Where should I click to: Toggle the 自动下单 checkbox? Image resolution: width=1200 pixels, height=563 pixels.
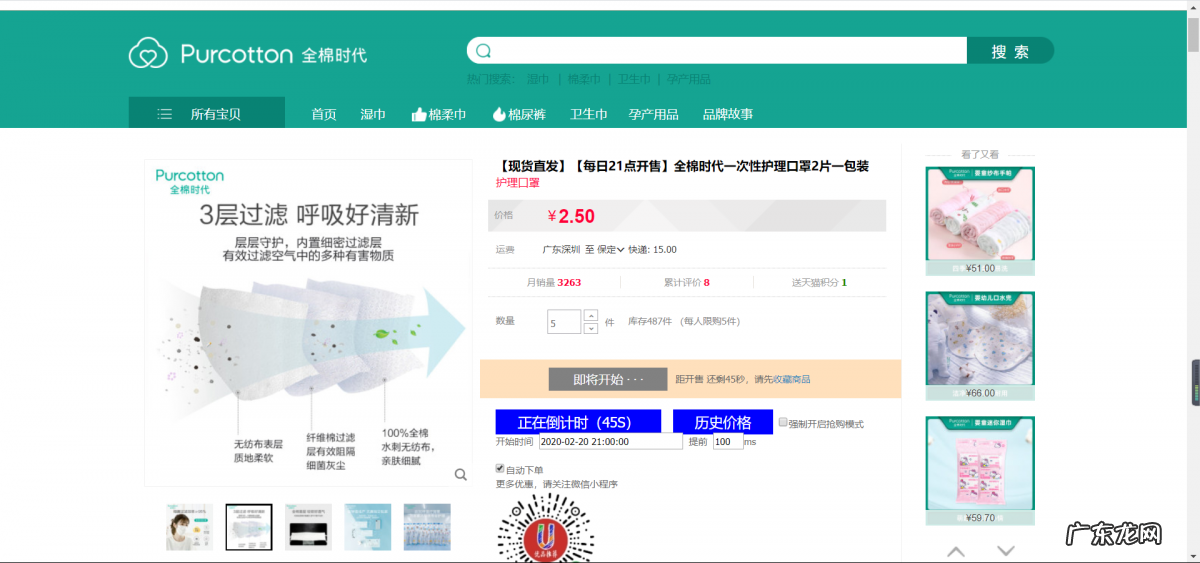pyautogui.click(x=501, y=469)
